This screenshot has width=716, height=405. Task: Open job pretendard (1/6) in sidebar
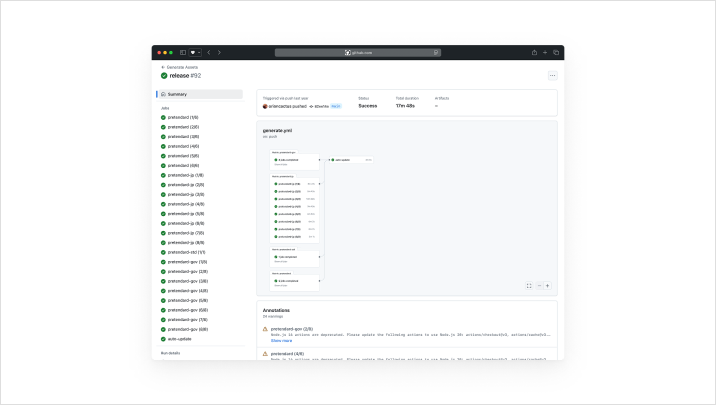point(179,117)
